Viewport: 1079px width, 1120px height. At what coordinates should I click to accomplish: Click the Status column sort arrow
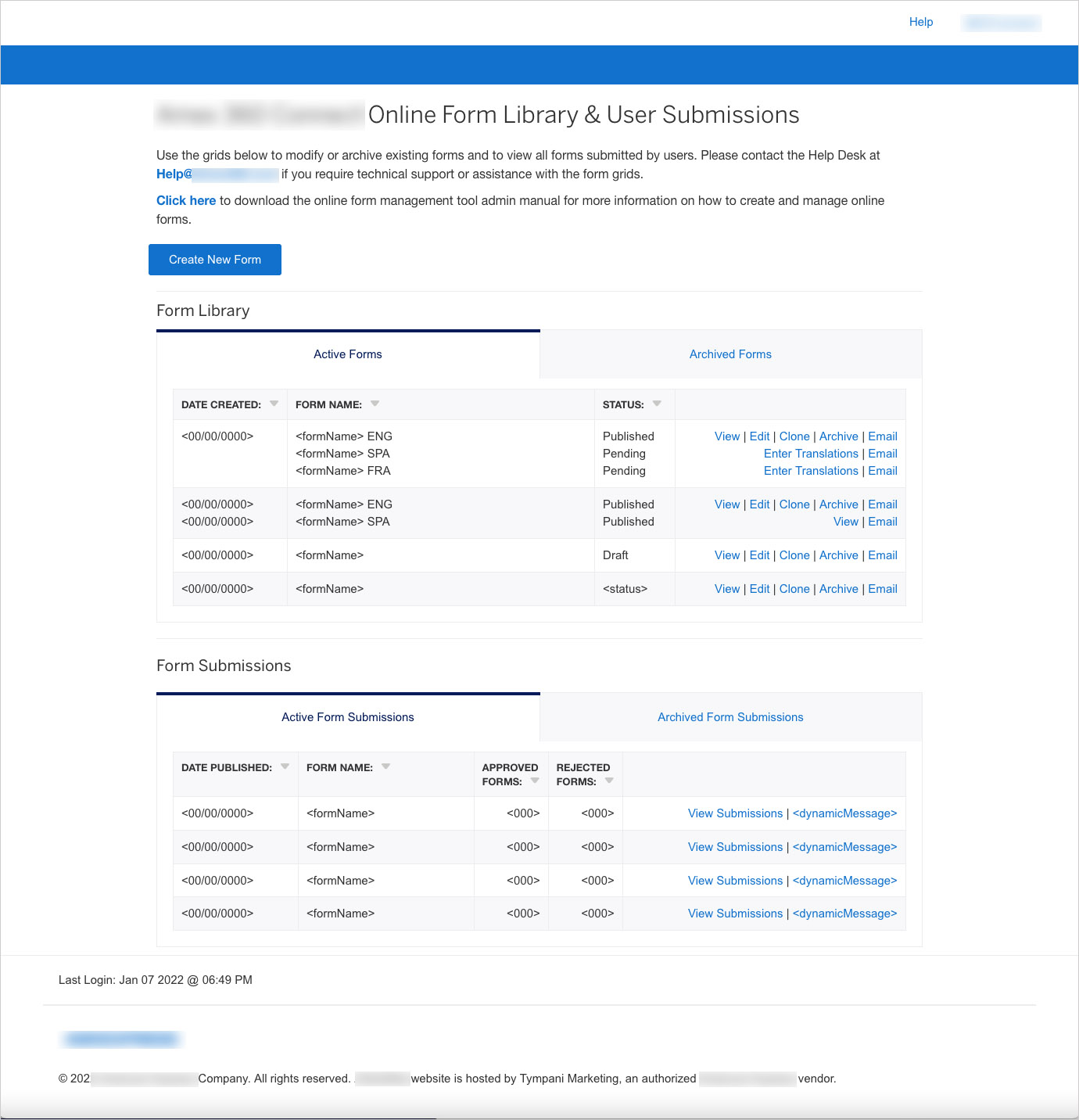tap(657, 404)
